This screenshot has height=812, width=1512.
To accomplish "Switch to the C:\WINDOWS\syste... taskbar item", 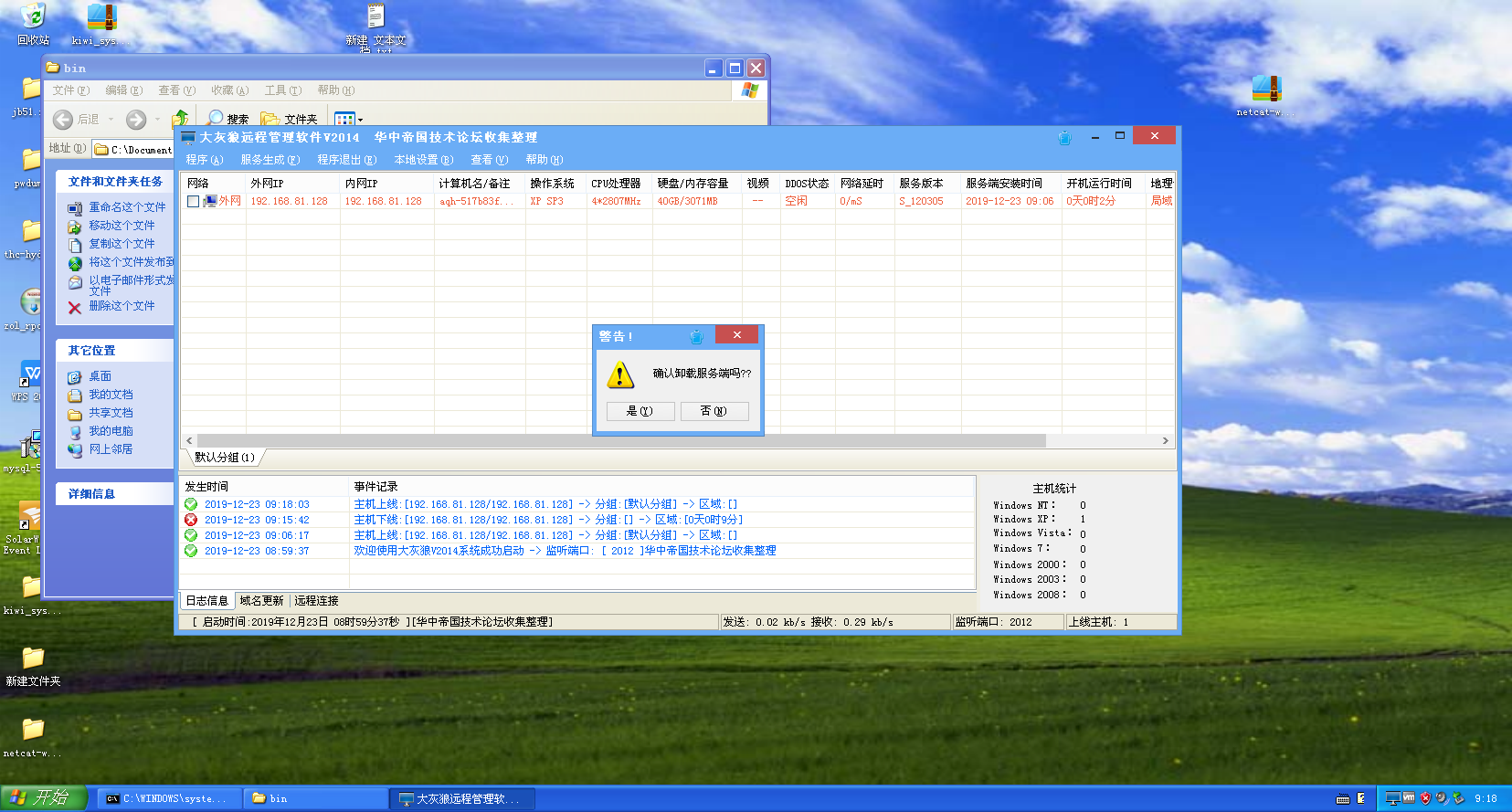I will [170, 798].
